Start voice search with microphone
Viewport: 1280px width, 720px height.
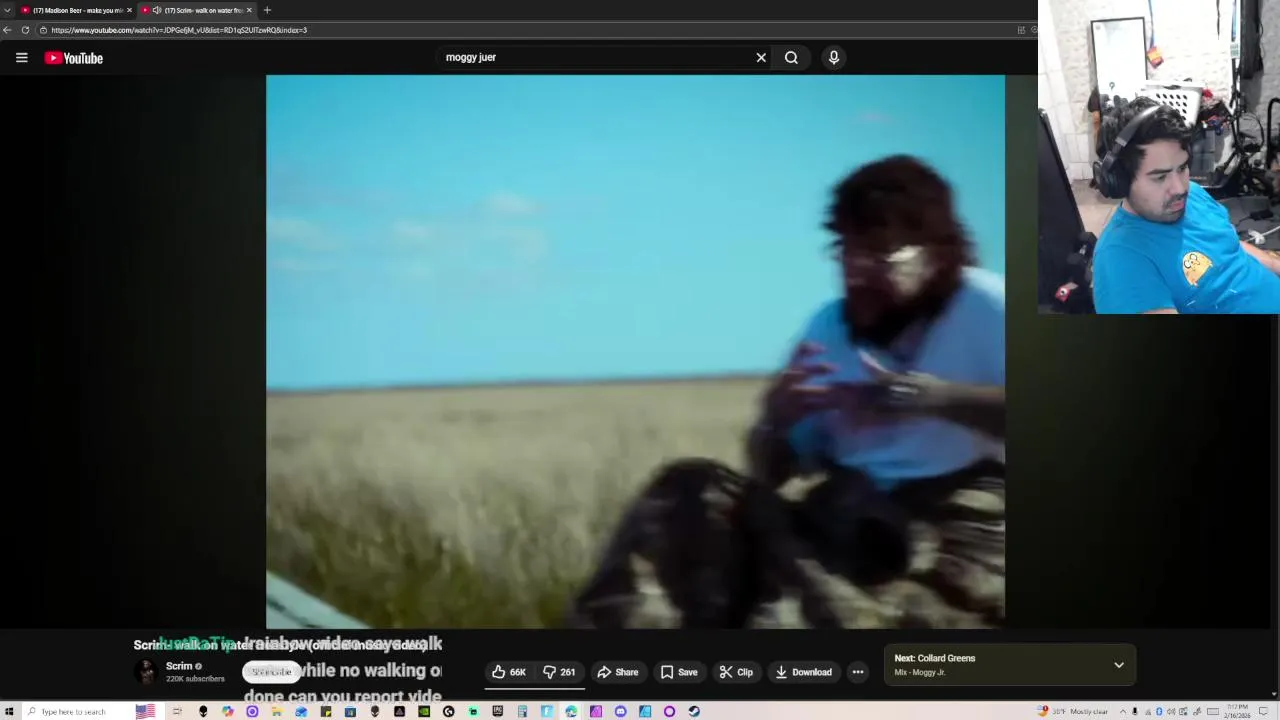tap(834, 58)
